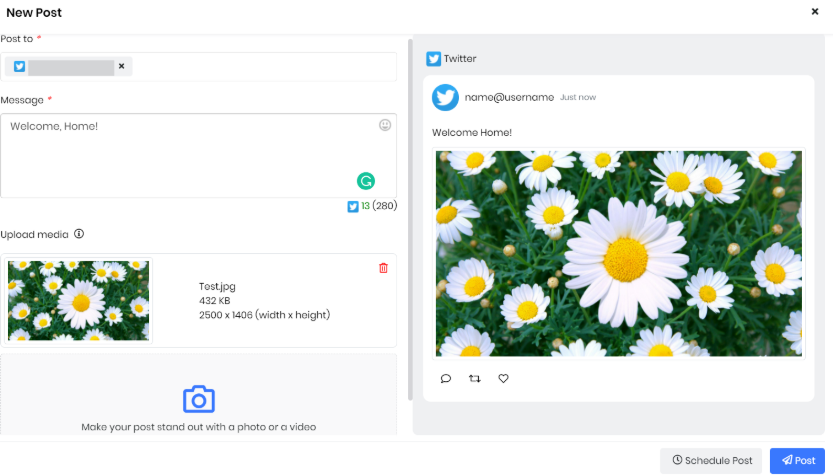This screenshot has width=833, height=476.
Task: Open the emoji picker in message box
Action: click(385, 125)
